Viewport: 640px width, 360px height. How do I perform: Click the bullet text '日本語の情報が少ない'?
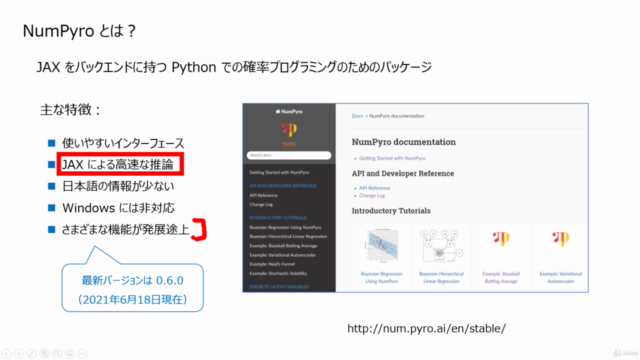pyautogui.click(x=118, y=186)
